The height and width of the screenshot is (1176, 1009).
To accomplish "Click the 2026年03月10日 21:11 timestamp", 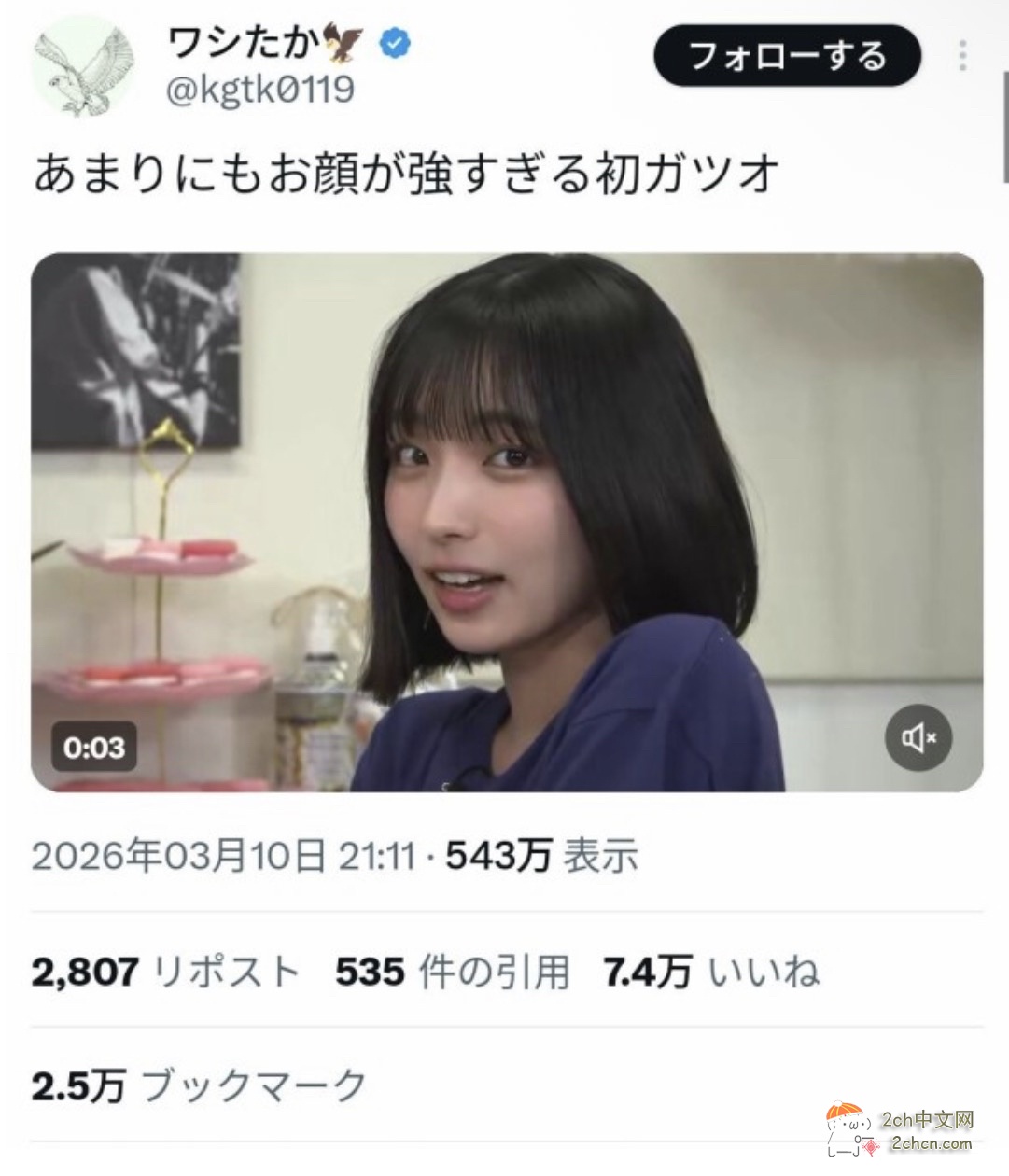I will pyautogui.click(x=224, y=855).
